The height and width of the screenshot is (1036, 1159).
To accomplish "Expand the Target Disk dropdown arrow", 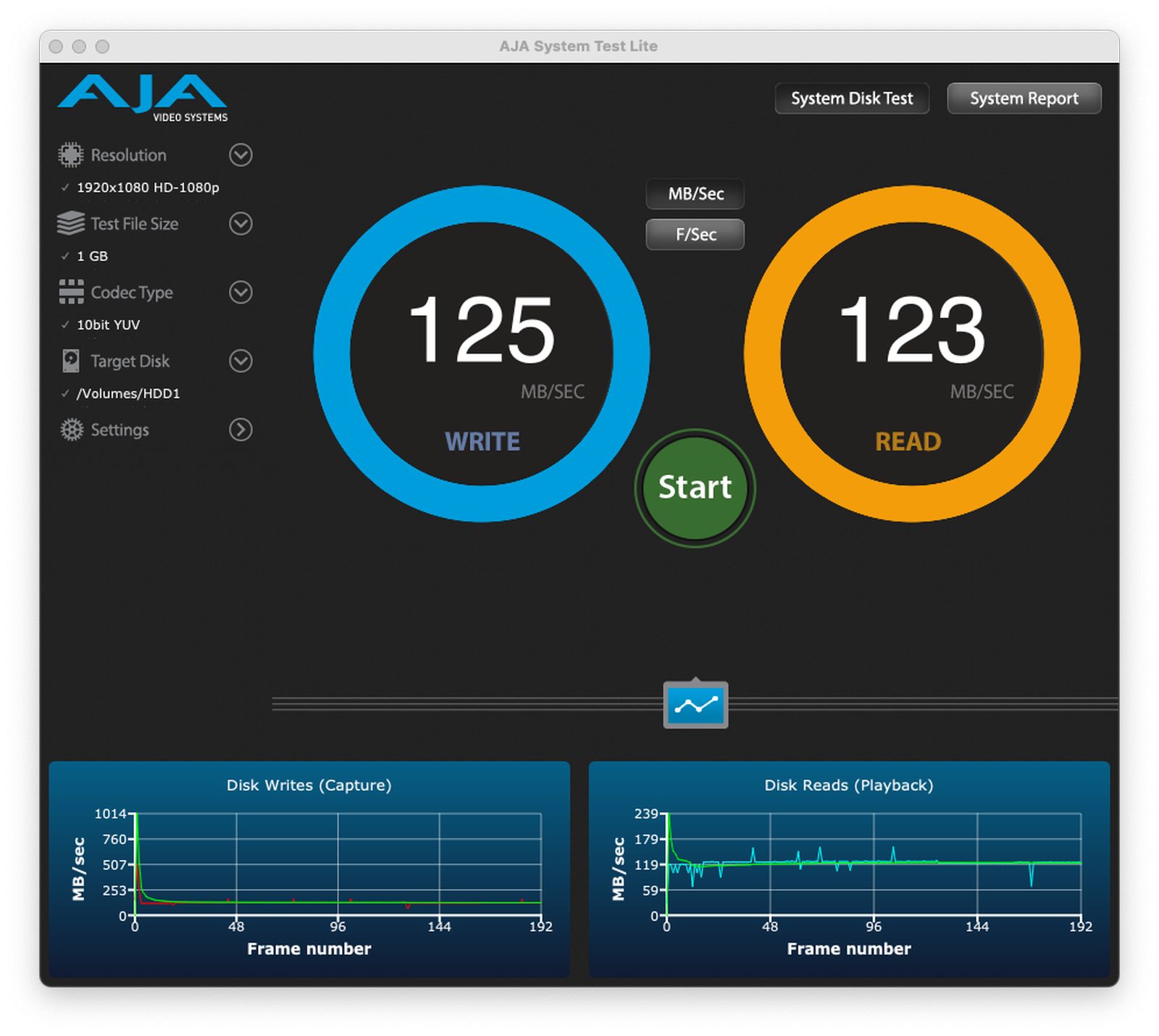I will pyautogui.click(x=240, y=361).
